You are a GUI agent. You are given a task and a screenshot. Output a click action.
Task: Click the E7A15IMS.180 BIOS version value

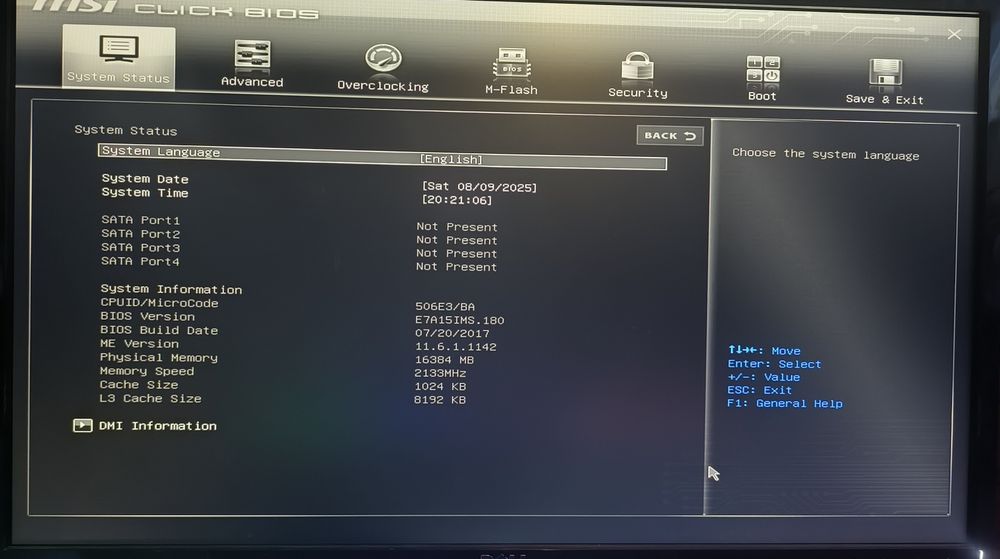click(459, 320)
